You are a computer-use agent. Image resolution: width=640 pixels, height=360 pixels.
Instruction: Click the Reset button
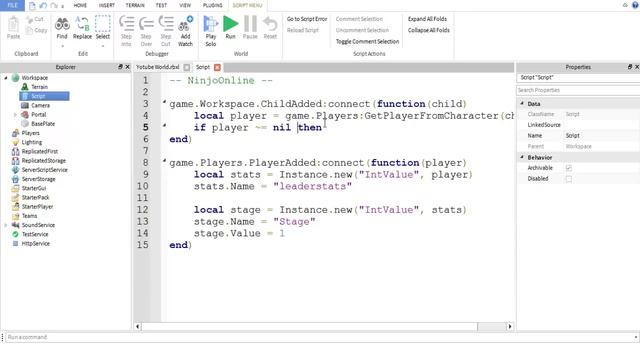[270, 28]
